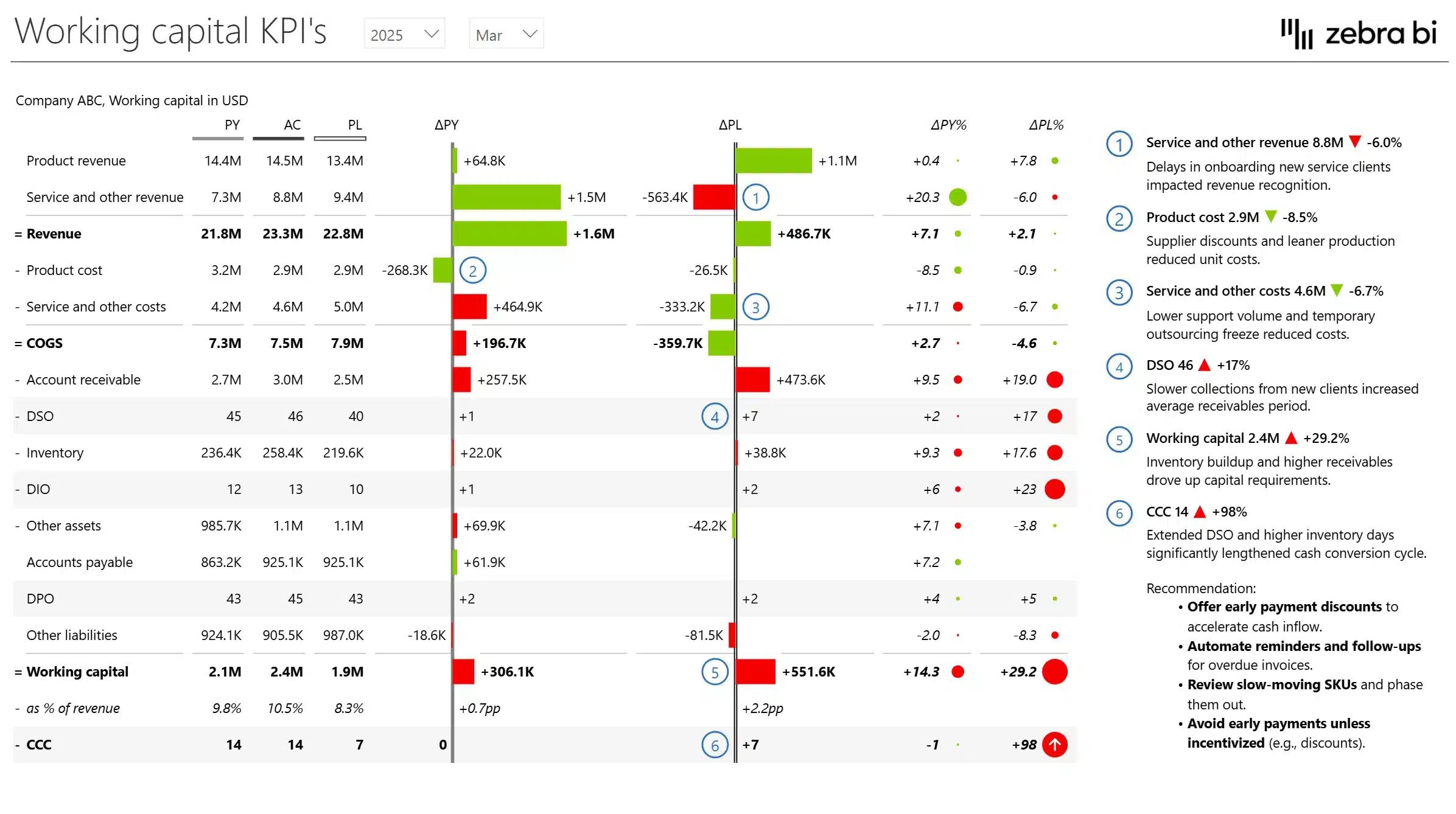The height and width of the screenshot is (814, 1456).
Task: Select the Working capital row label
Action: tap(77, 672)
